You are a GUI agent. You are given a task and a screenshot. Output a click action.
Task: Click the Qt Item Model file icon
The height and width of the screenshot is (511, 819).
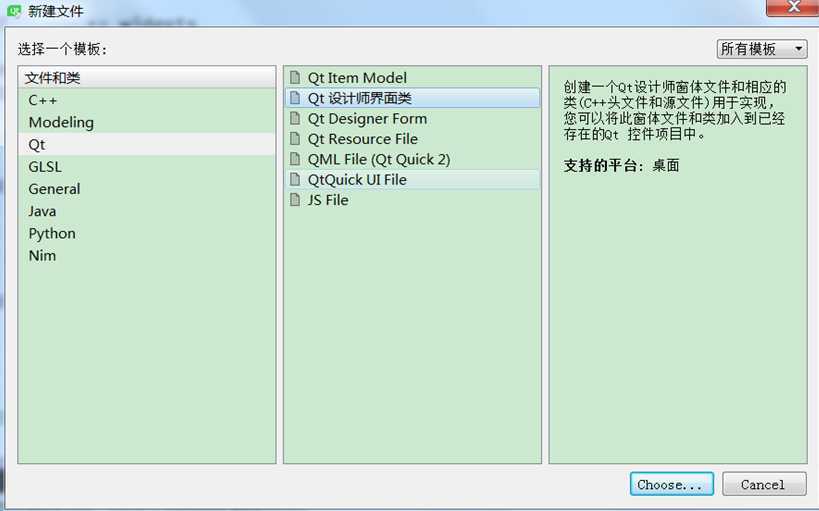pos(295,77)
